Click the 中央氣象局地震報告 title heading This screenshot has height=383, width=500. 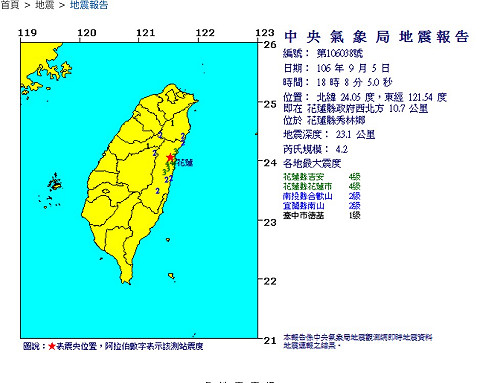point(377,37)
